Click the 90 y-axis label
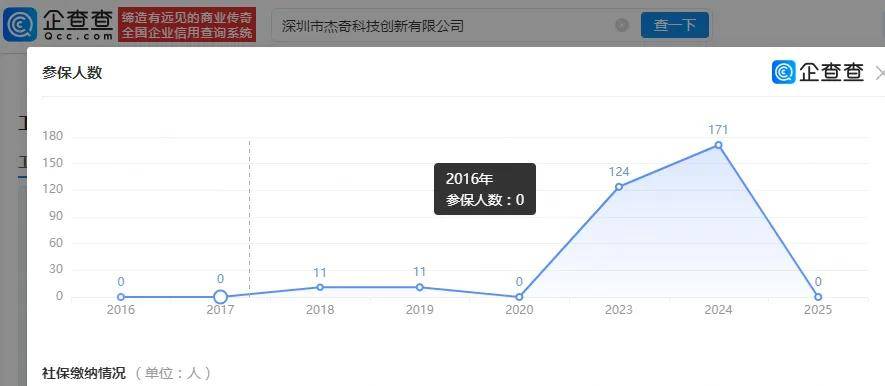This screenshot has height=386, width=885. coord(55,217)
